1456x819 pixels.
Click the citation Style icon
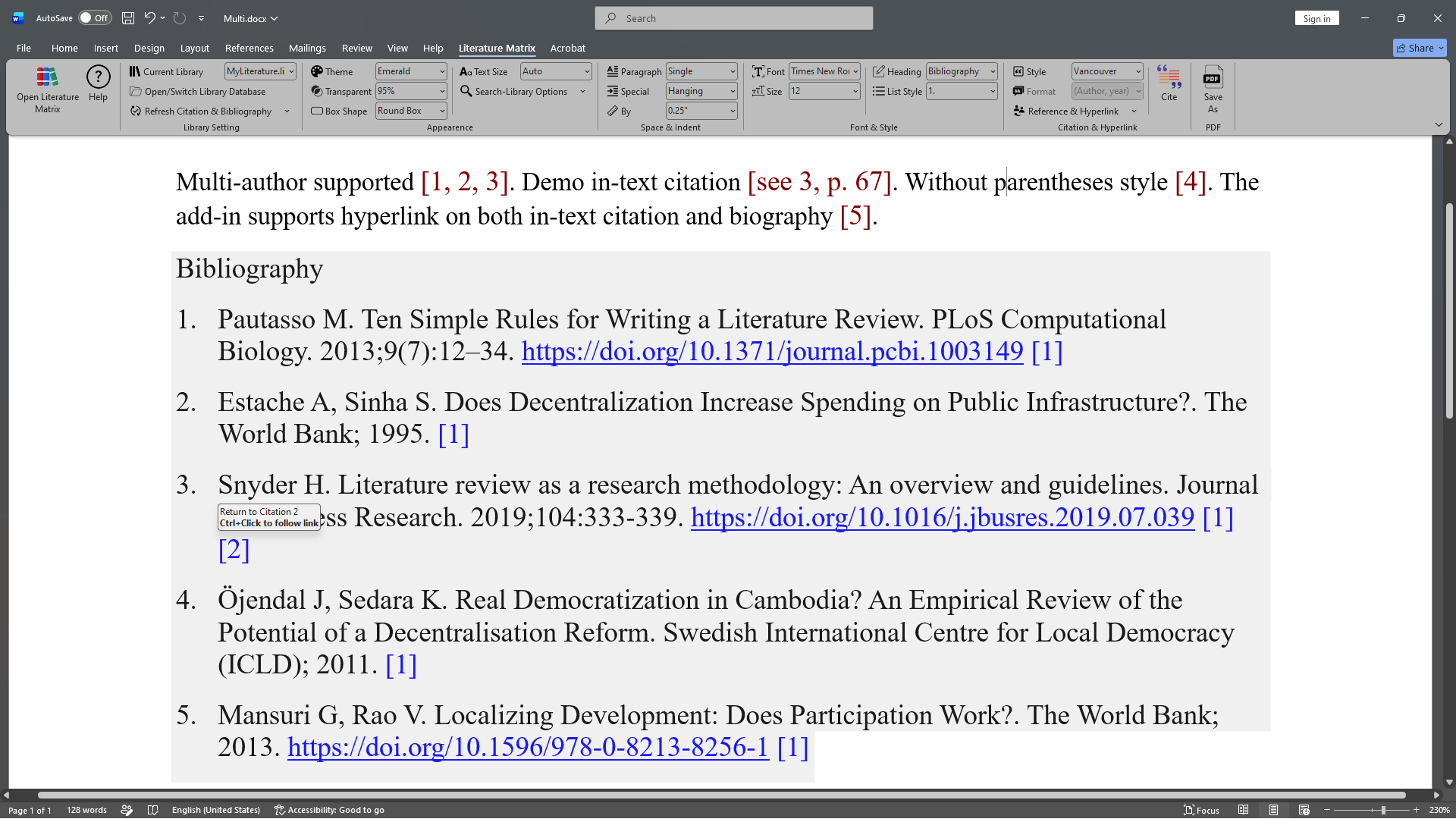[1018, 71]
